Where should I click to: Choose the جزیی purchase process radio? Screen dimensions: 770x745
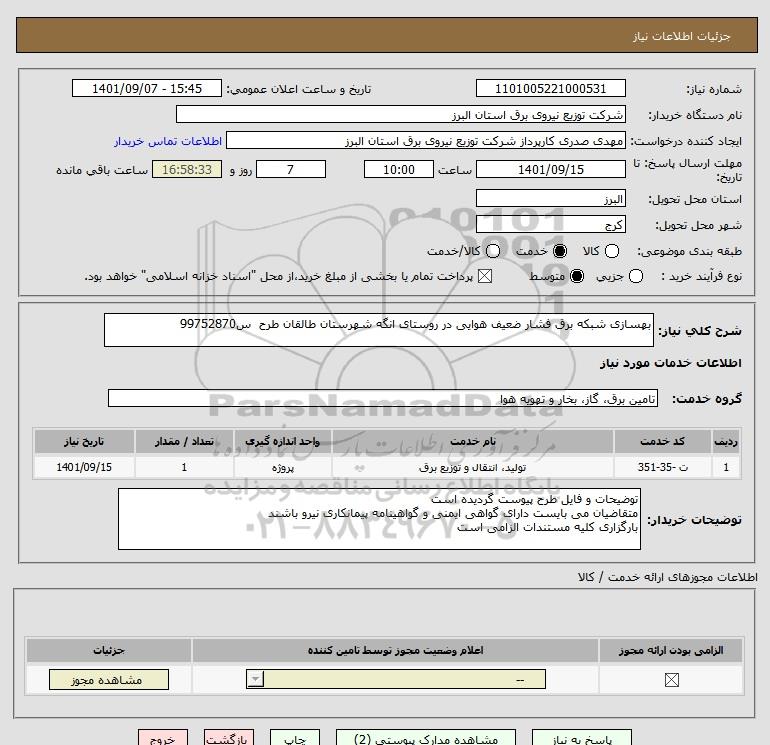coord(635,276)
